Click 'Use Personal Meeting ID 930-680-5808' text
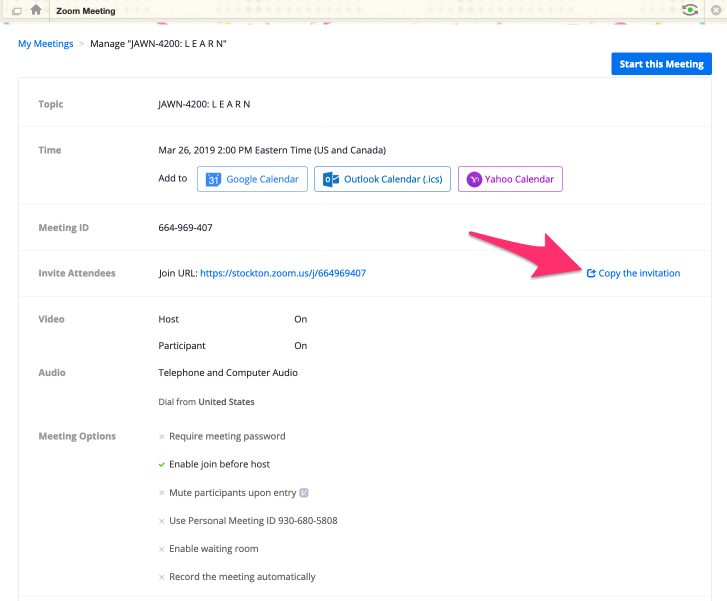Image resolution: width=727 pixels, height=601 pixels. (253, 521)
